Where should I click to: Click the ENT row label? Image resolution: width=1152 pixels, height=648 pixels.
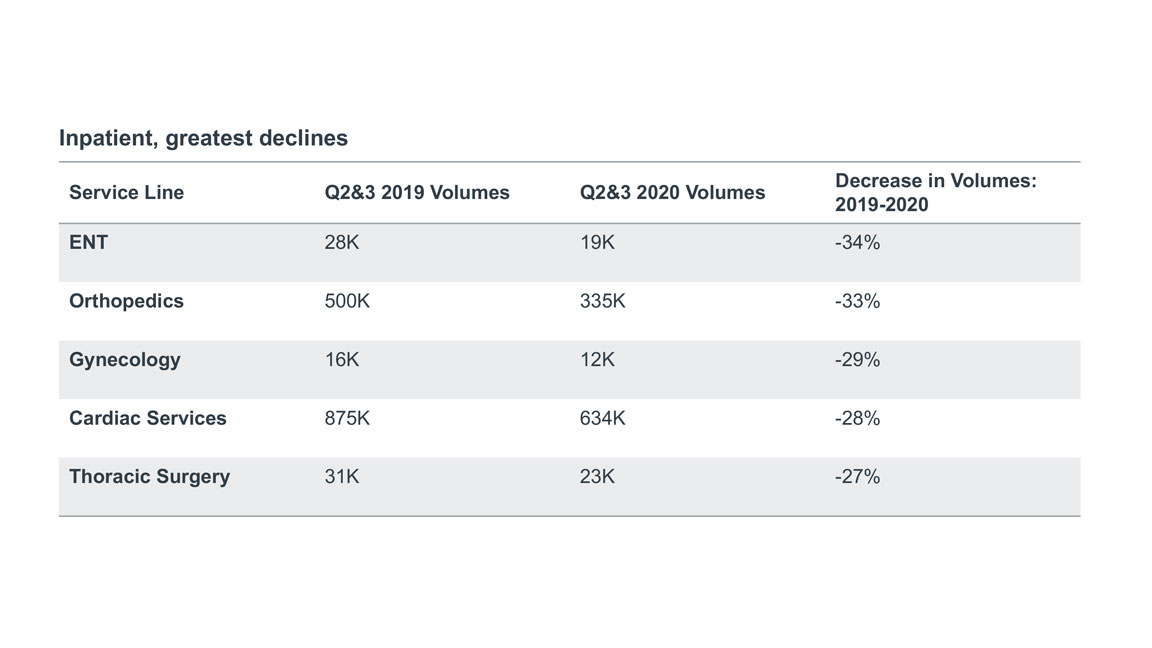[x=88, y=242]
